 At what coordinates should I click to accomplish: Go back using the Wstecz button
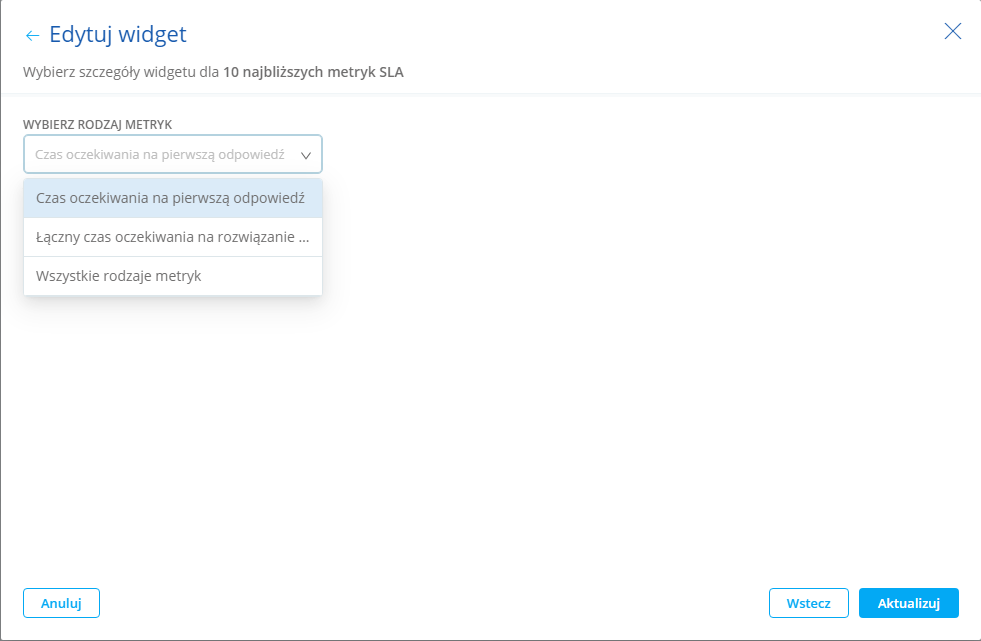point(808,603)
